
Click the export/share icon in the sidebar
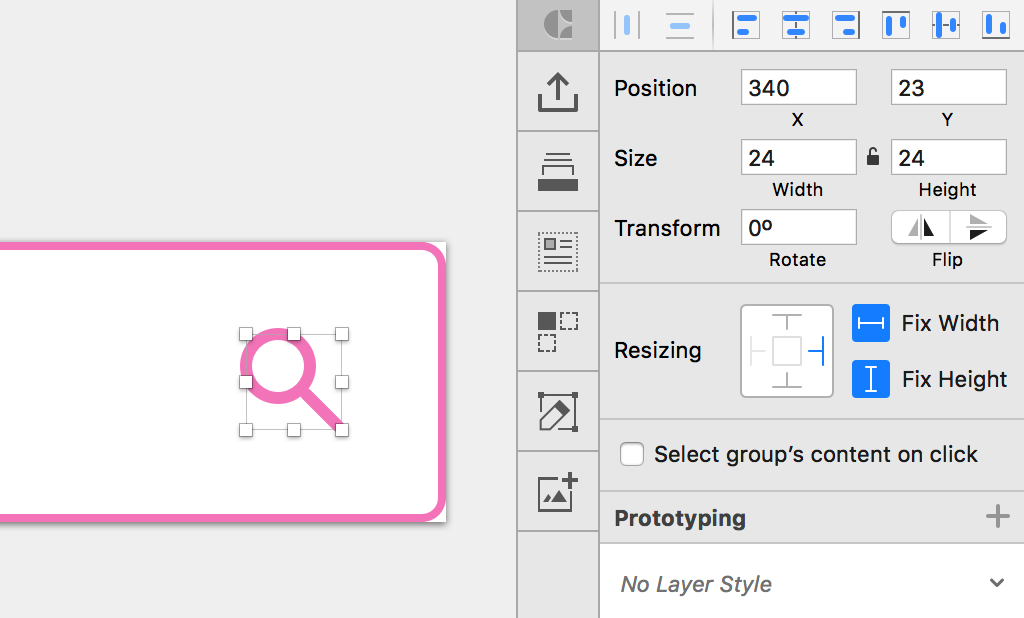coord(558,92)
